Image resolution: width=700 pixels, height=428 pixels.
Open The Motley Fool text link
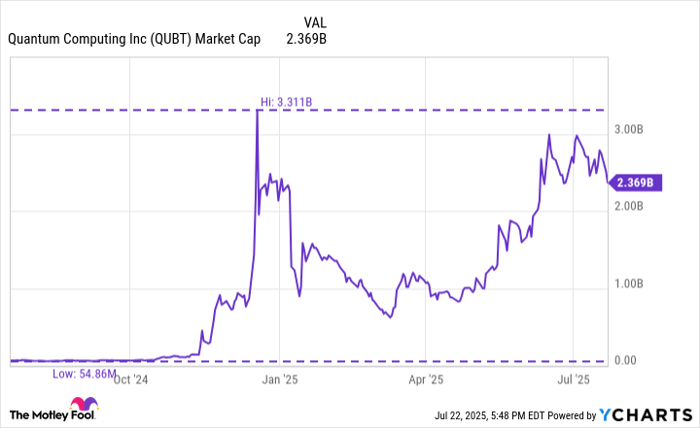coord(42,413)
